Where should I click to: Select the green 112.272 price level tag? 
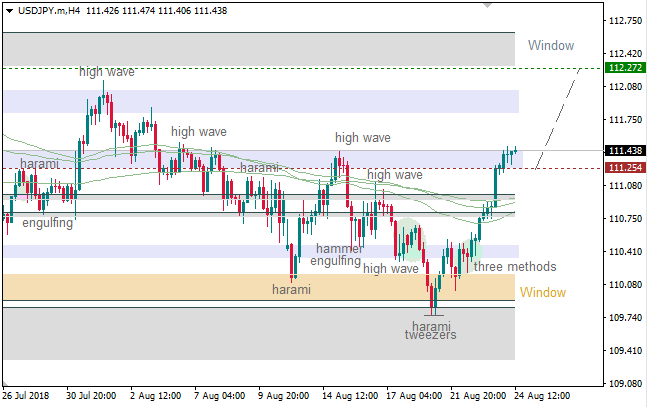coord(625,67)
